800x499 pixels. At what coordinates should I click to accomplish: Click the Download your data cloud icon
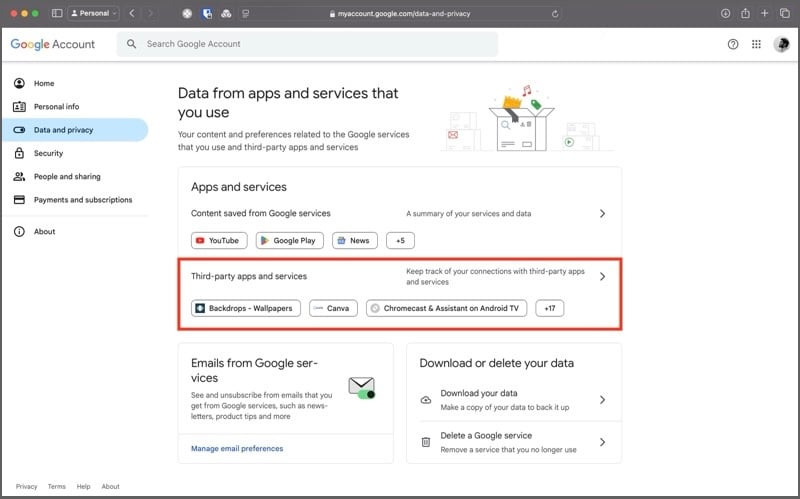click(x=426, y=400)
